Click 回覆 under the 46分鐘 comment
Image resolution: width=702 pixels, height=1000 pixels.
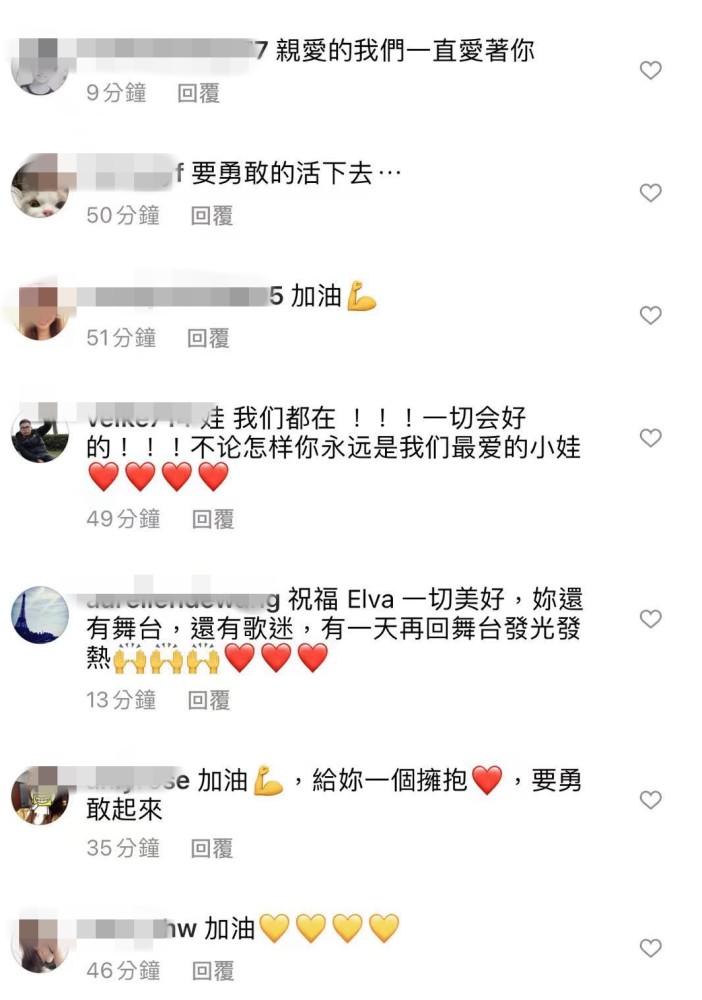click(213, 971)
